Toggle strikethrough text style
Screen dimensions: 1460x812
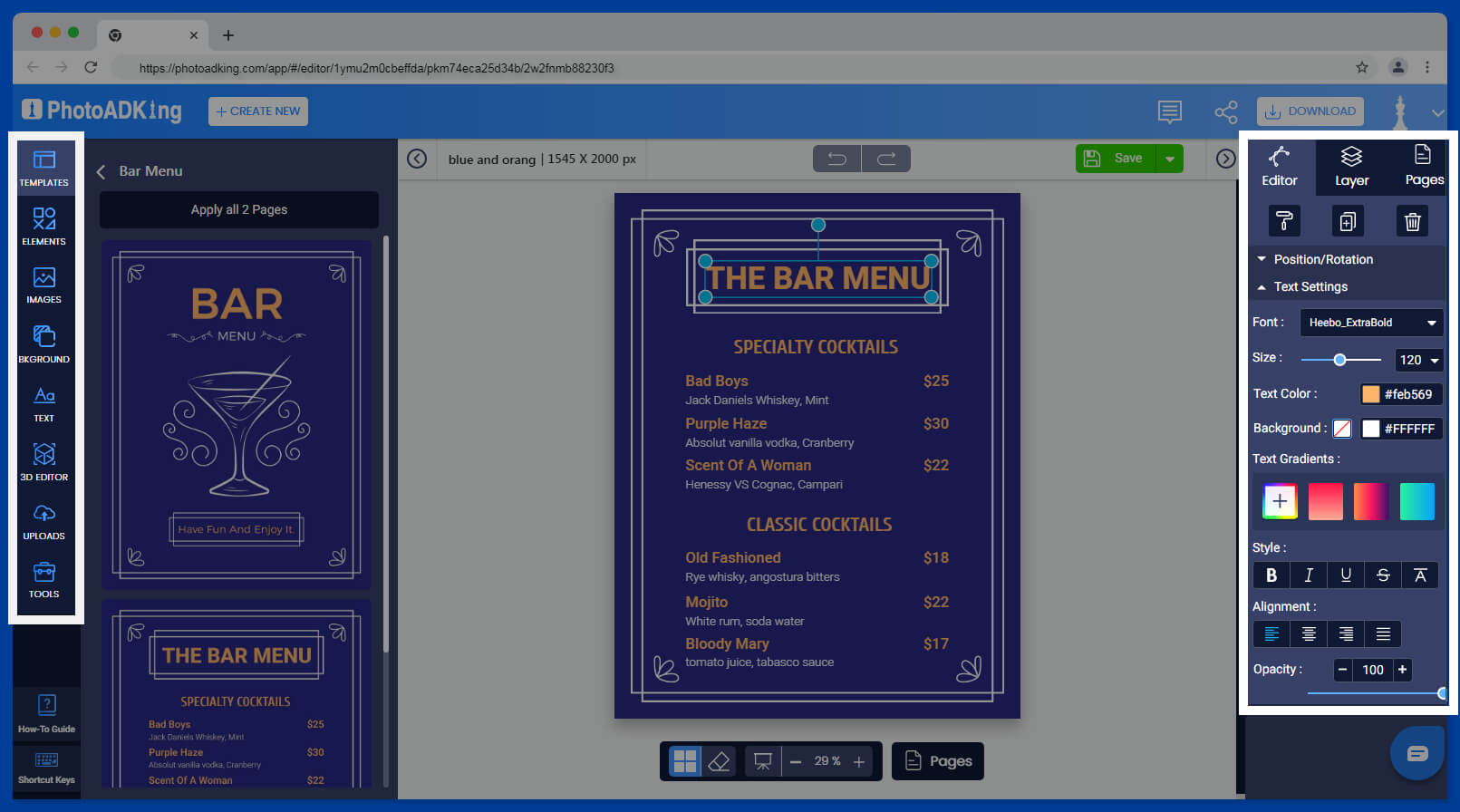coord(1383,575)
